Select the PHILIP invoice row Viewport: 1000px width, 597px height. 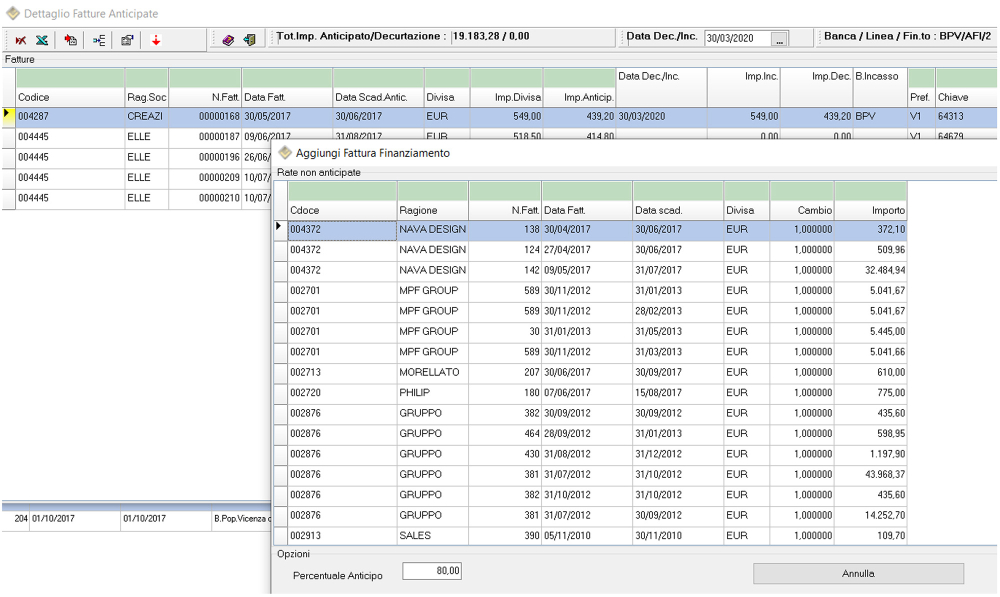coord(432,393)
